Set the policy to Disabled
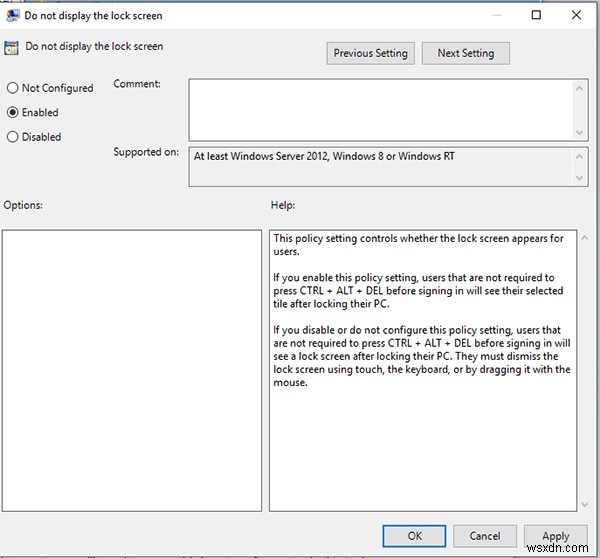Viewport: 600px width, 558px height. tap(13, 137)
